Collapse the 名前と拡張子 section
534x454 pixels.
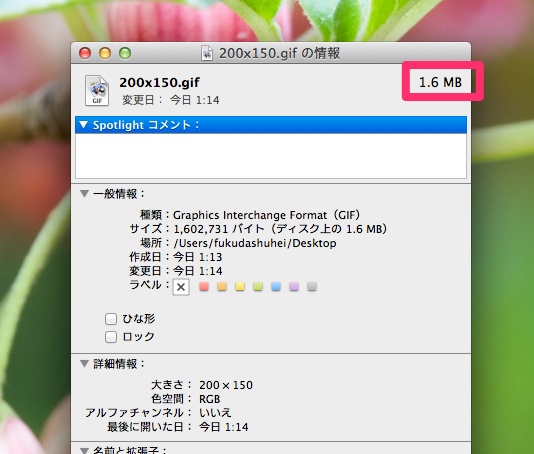(x=84, y=451)
